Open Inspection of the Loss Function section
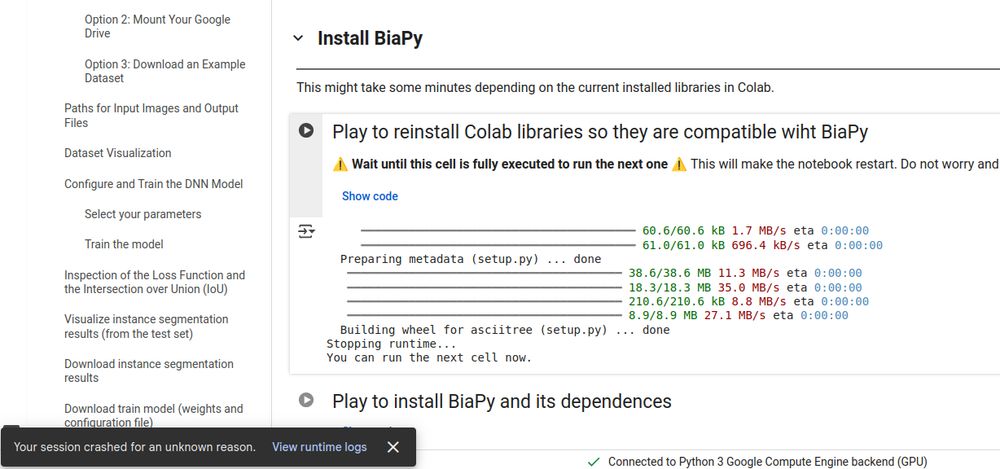The width and height of the screenshot is (1000, 469). [154, 282]
